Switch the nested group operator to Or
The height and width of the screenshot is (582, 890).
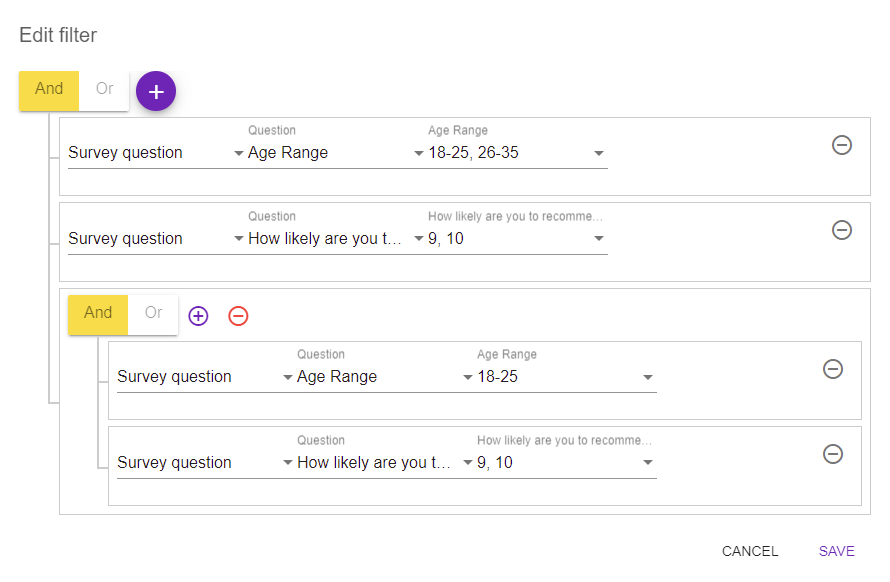tap(153, 315)
